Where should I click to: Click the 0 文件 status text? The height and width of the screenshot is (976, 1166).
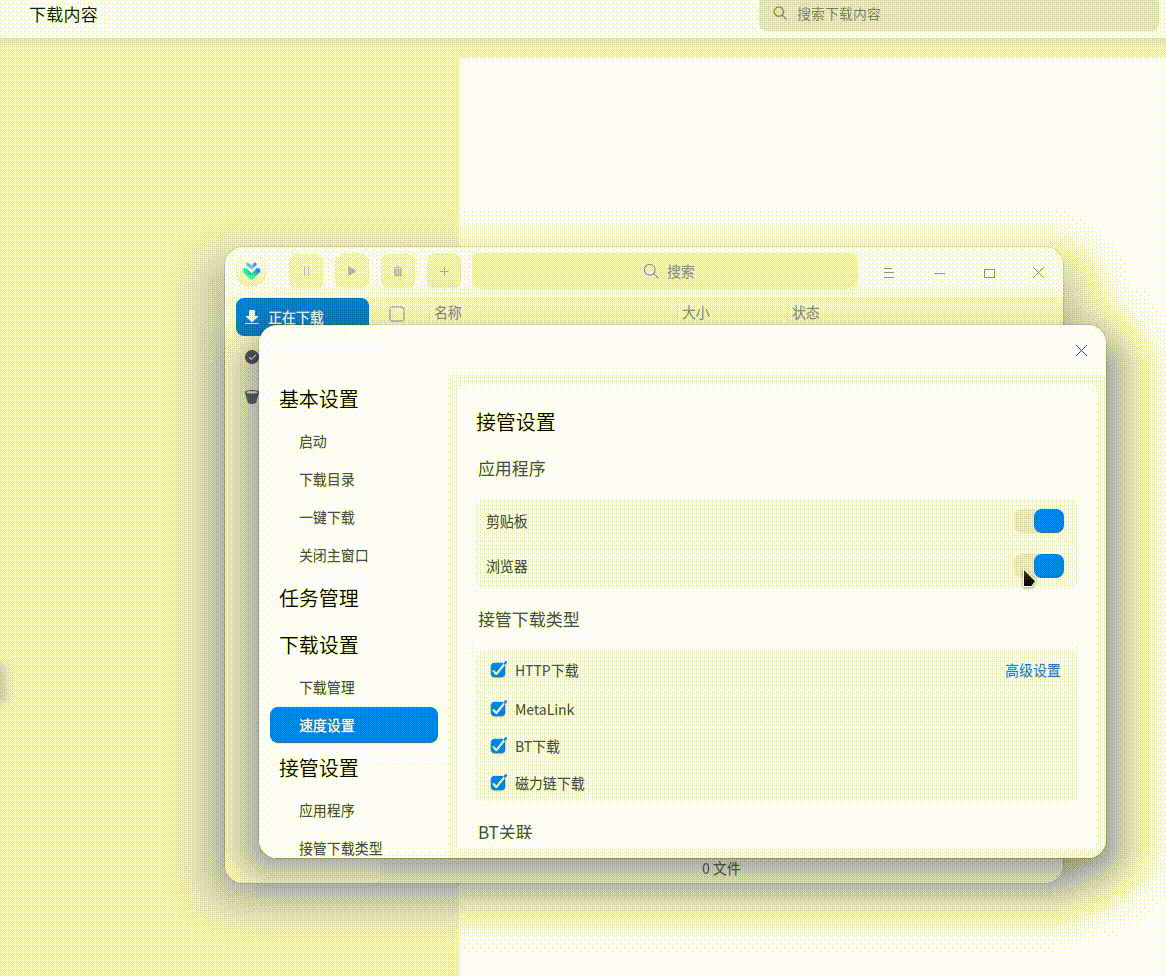click(x=721, y=869)
